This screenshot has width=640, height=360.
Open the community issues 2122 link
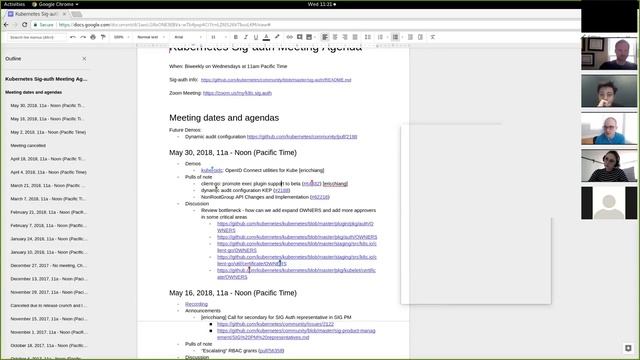276,324
